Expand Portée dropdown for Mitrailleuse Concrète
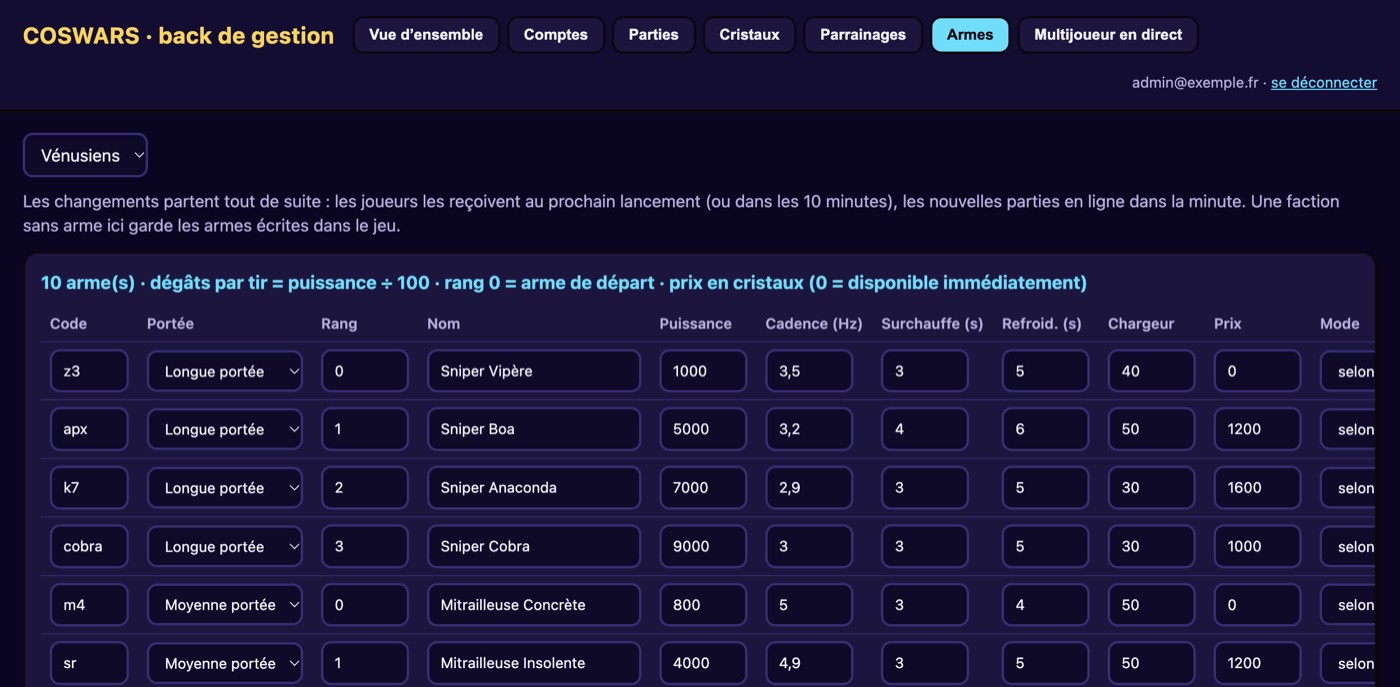 [x=225, y=605]
